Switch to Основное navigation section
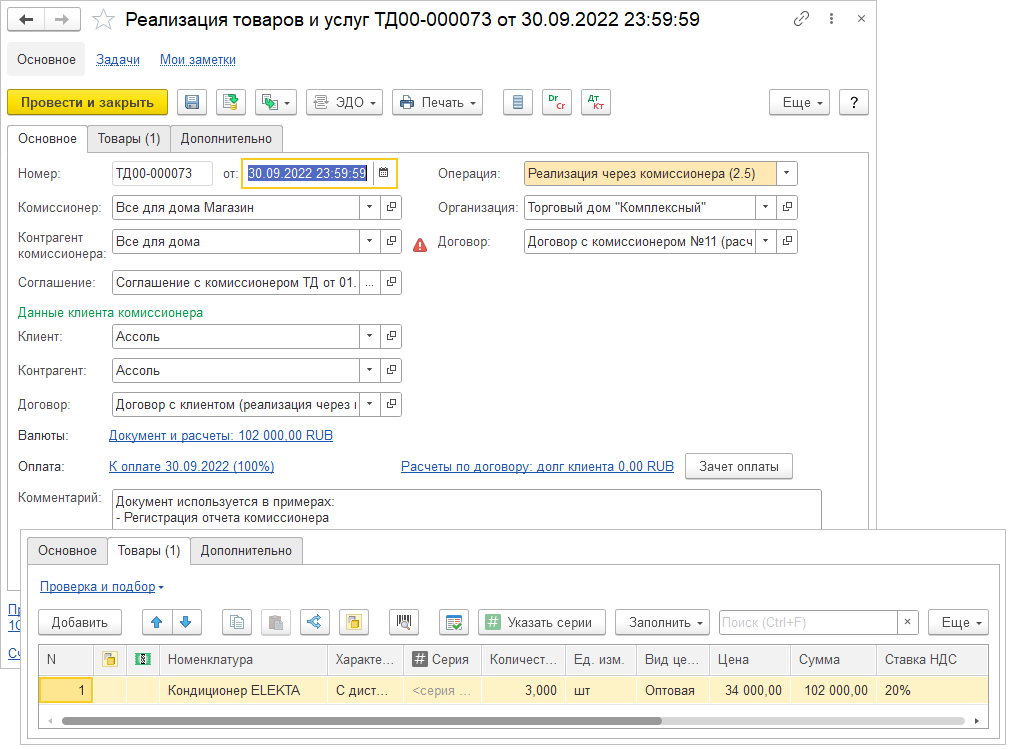The image size is (1009, 749). [x=46, y=59]
